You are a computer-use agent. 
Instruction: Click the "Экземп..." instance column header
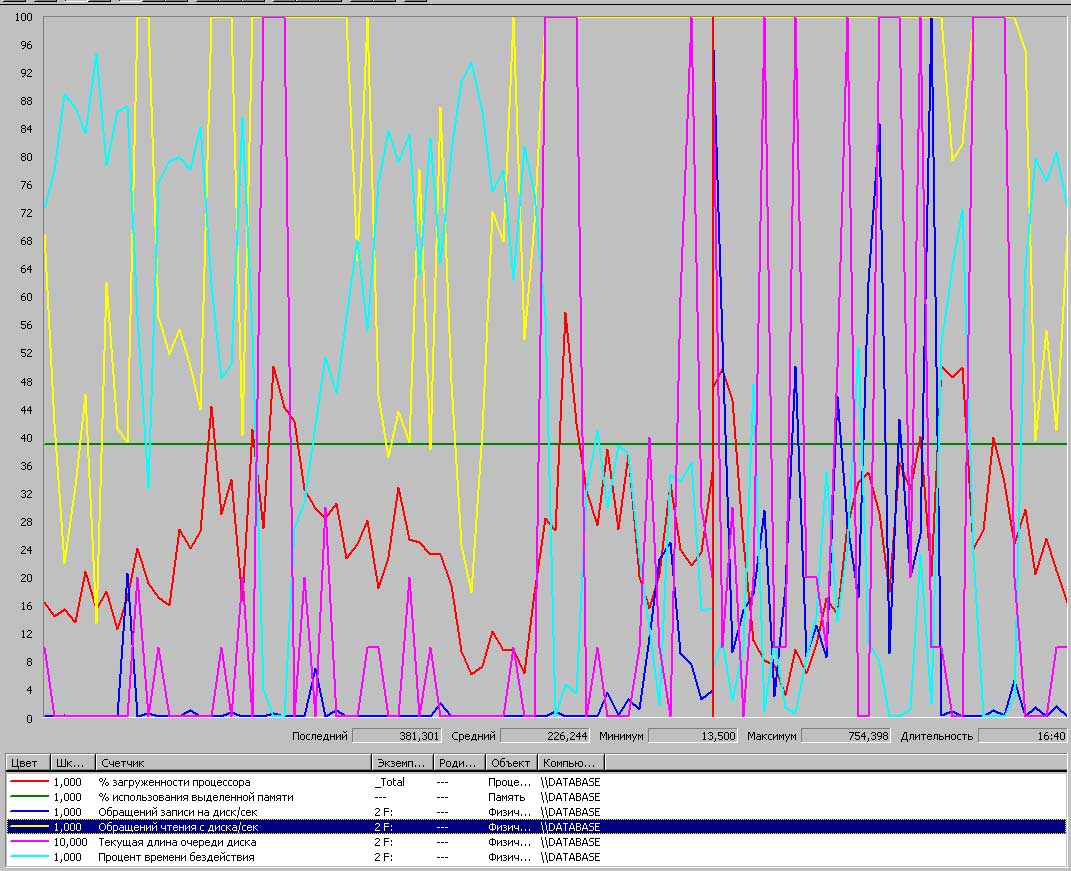click(402, 763)
